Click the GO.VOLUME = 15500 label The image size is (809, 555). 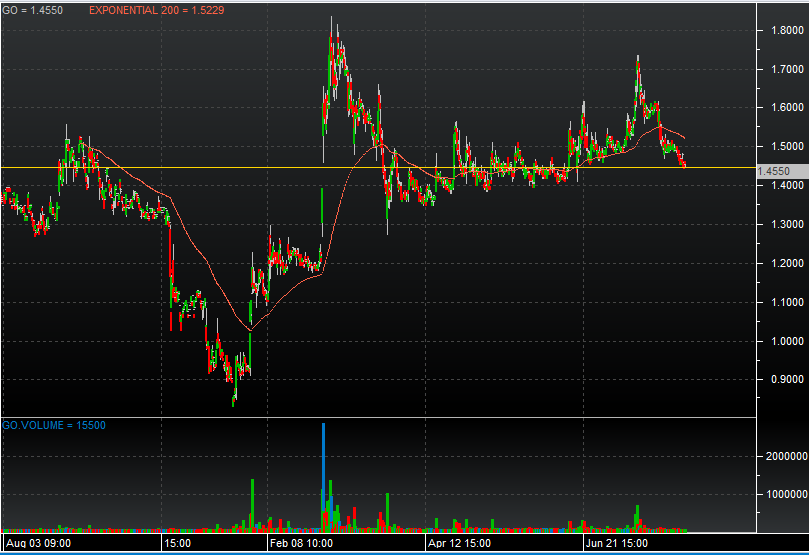[54, 425]
